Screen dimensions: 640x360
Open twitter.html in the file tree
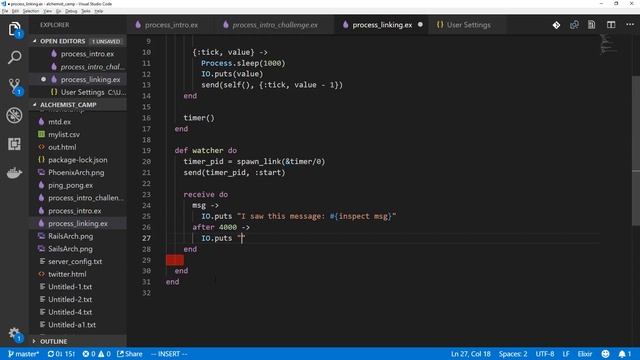click(78, 274)
